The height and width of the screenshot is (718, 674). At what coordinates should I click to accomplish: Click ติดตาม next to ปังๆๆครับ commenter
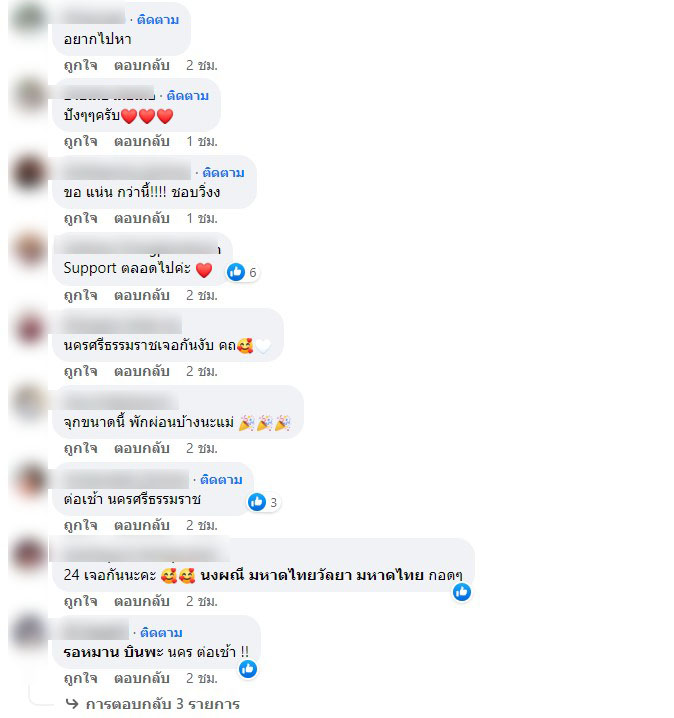188,96
